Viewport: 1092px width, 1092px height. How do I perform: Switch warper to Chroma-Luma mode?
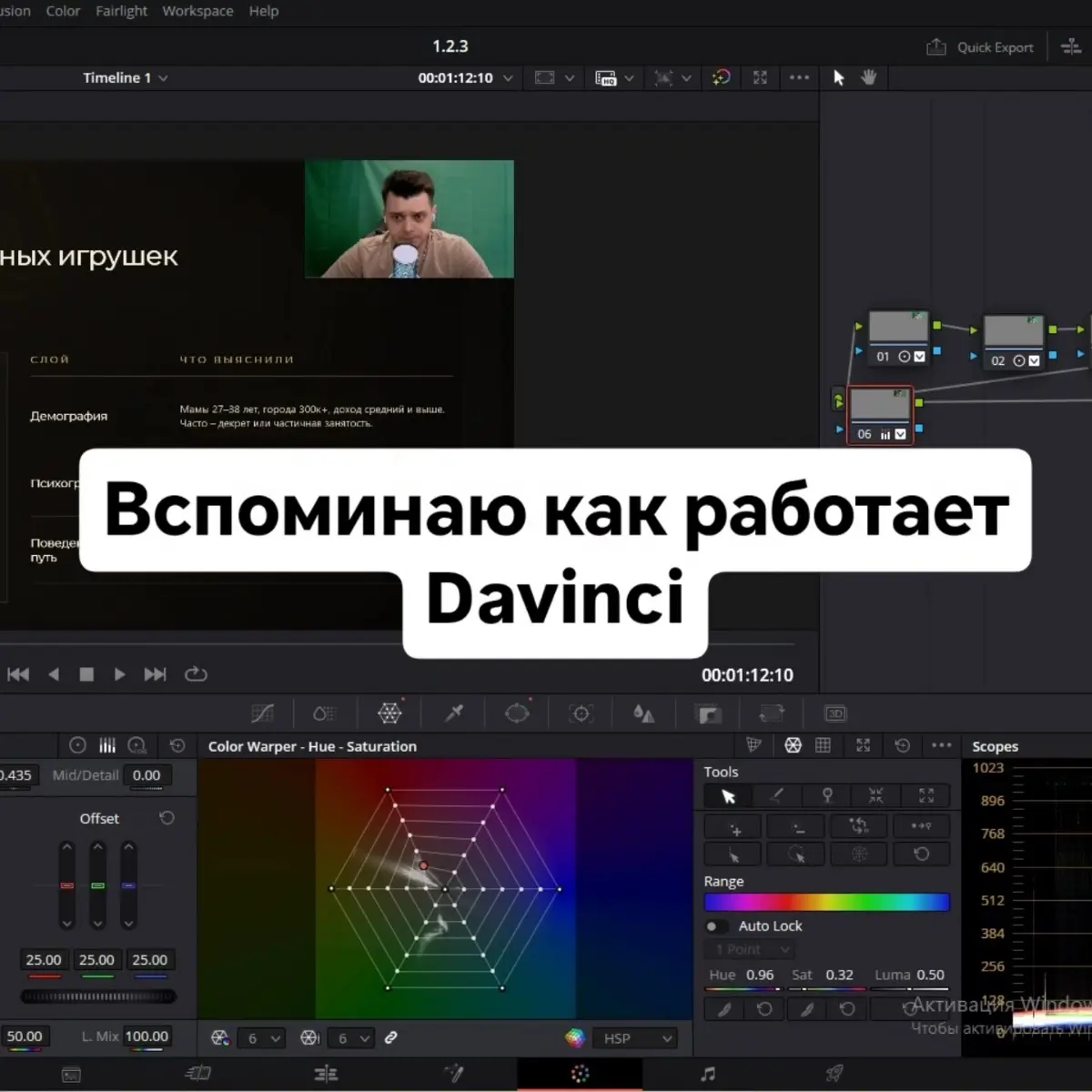click(753, 745)
